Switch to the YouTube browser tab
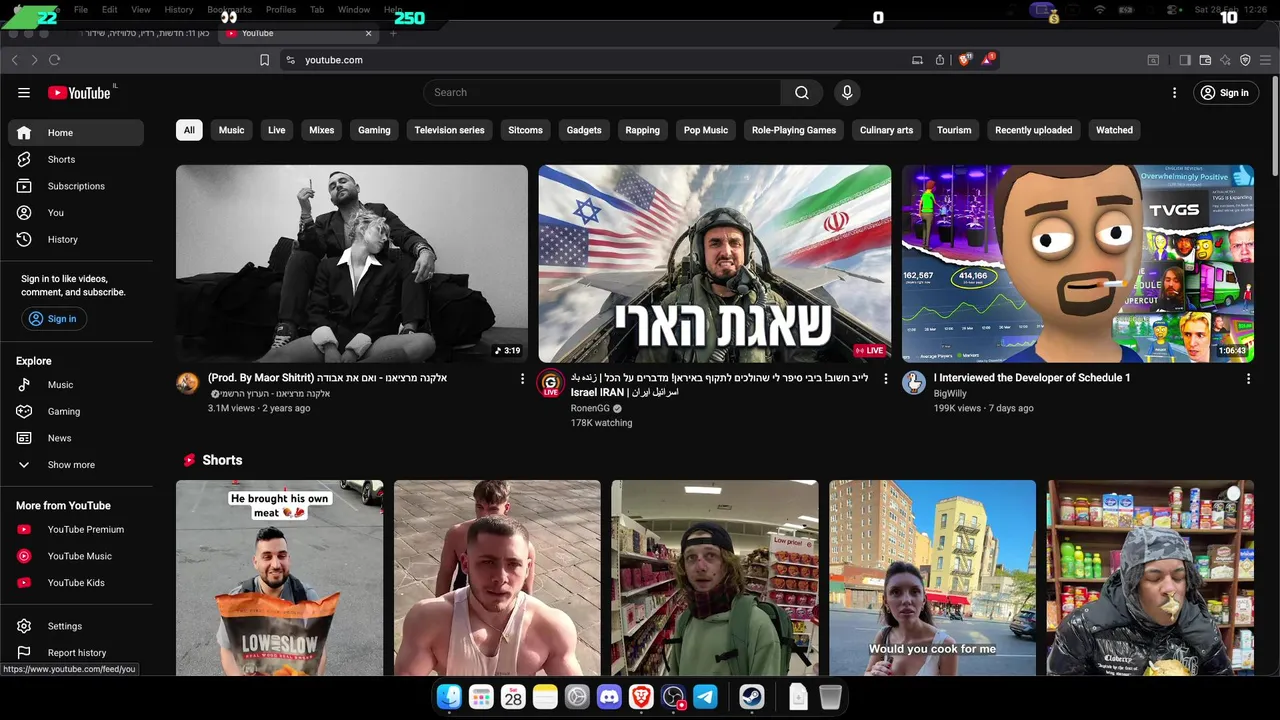Screen dimensions: 1280x720 pyautogui.click(x=298, y=33)
